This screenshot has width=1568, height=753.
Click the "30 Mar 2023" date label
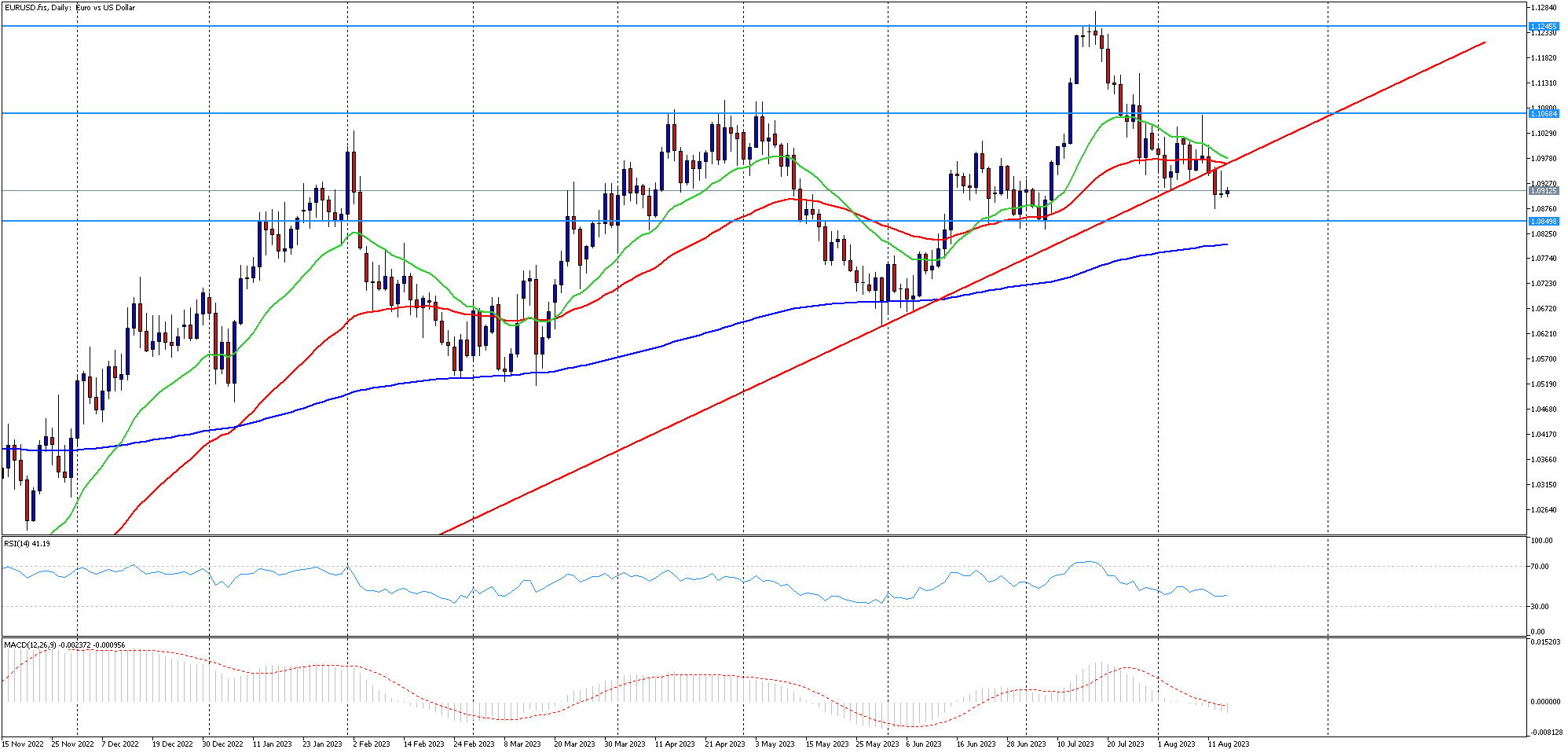coord(625,744)
